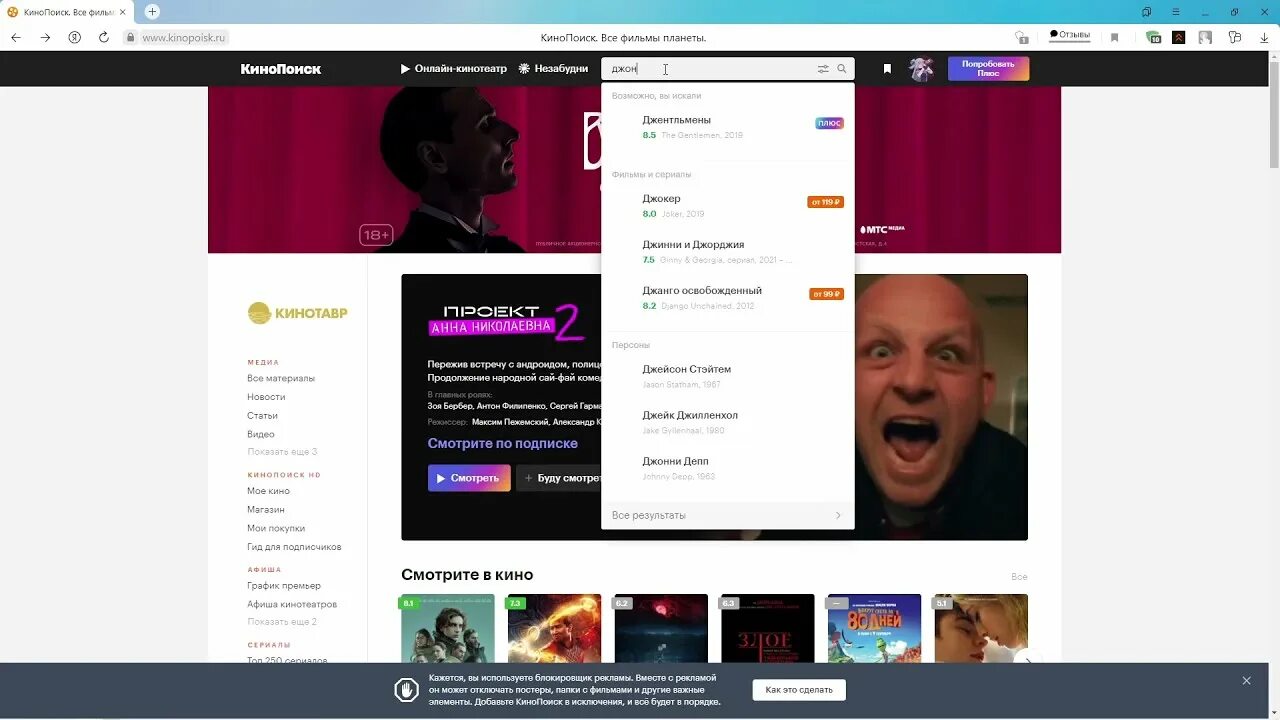Click the 'Как это сделать' button
Screen dimensions: 1280x720
tap(799, 690)
